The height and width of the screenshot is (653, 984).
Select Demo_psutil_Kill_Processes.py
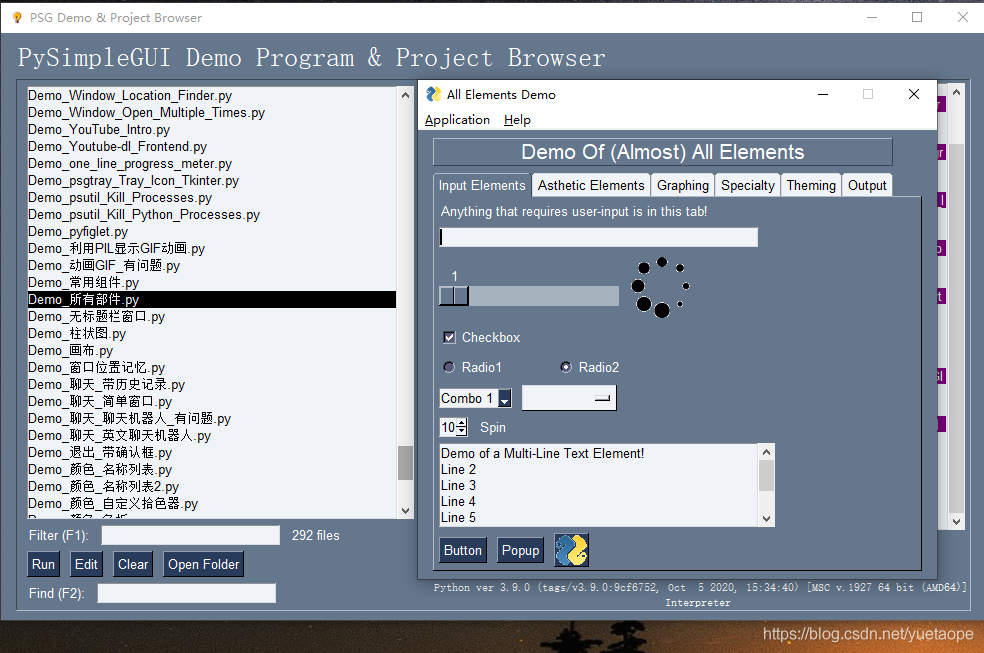coord(211,197)
